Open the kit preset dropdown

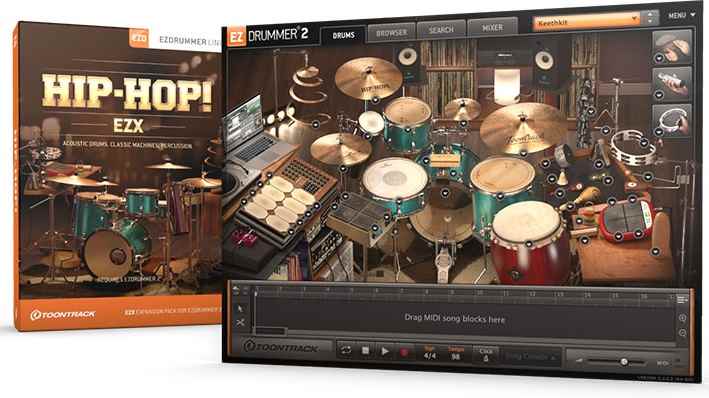[x=586, y=20]
